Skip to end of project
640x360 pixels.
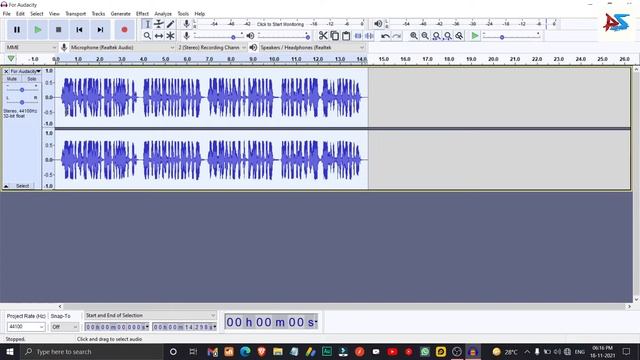[100, 30]
